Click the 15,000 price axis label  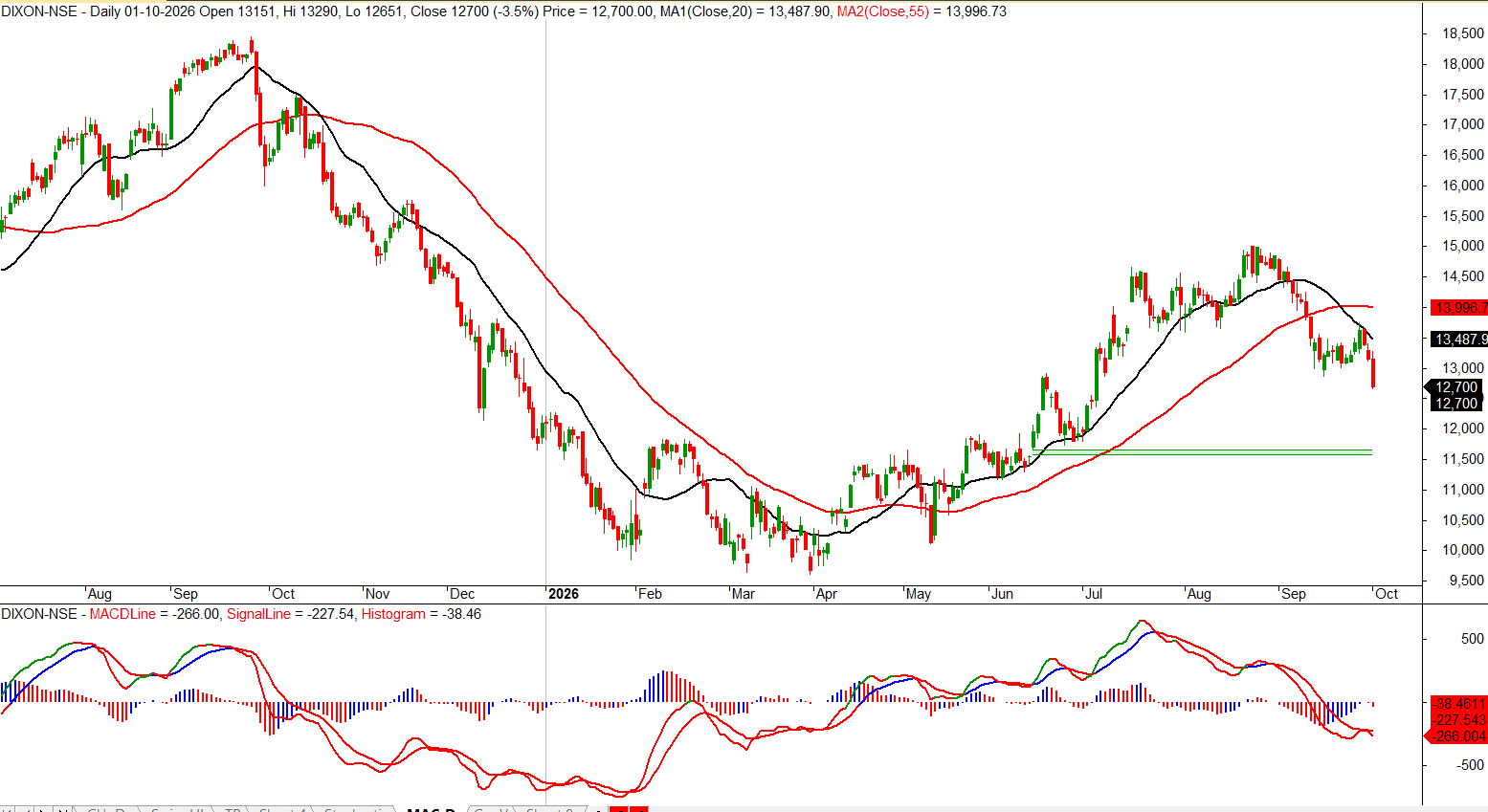click(1463, 246)
